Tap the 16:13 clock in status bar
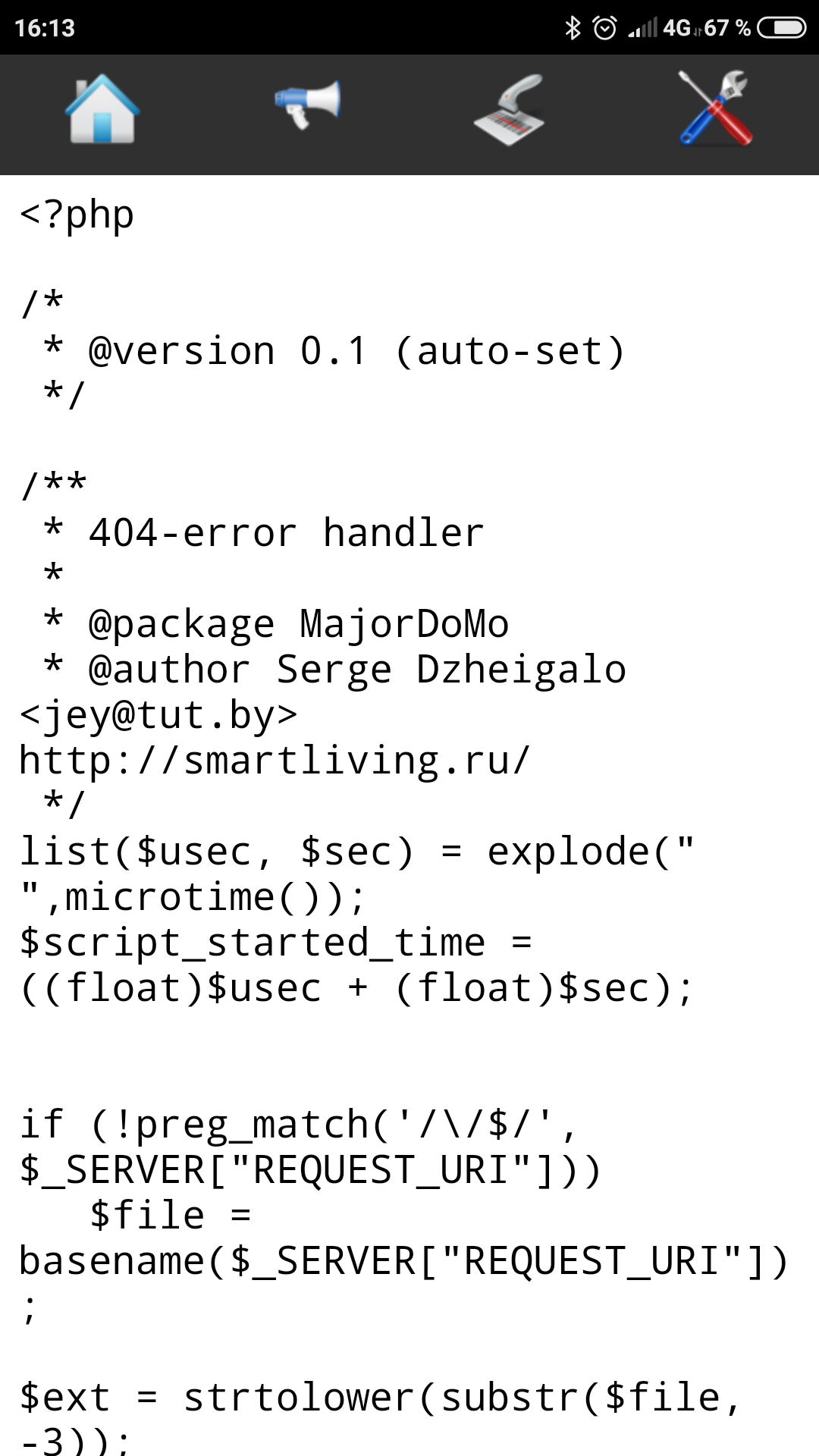This screenshot has height=1456, width=819. pos(45,28)
